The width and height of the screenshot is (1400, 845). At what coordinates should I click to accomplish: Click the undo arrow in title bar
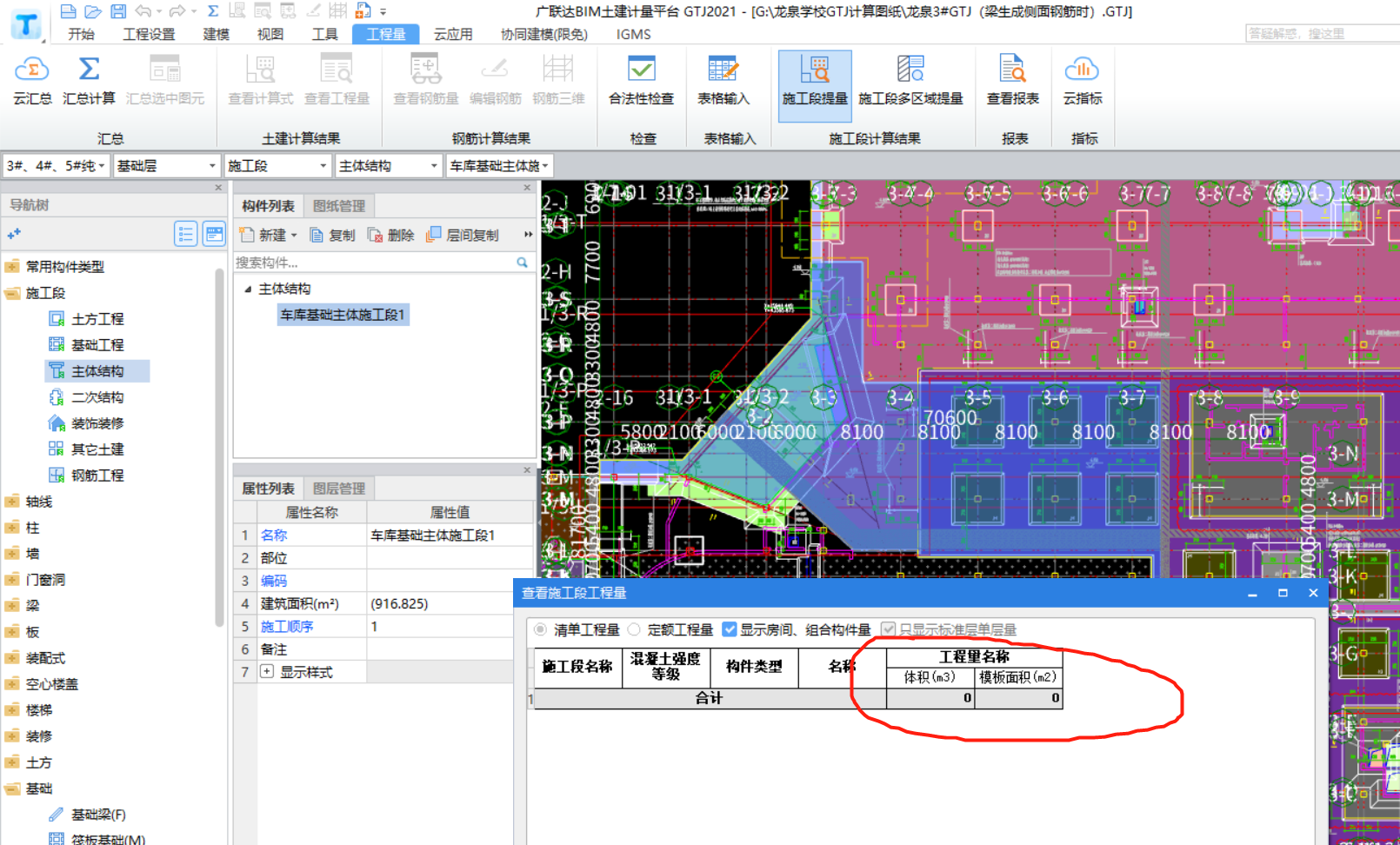[143, 11]
